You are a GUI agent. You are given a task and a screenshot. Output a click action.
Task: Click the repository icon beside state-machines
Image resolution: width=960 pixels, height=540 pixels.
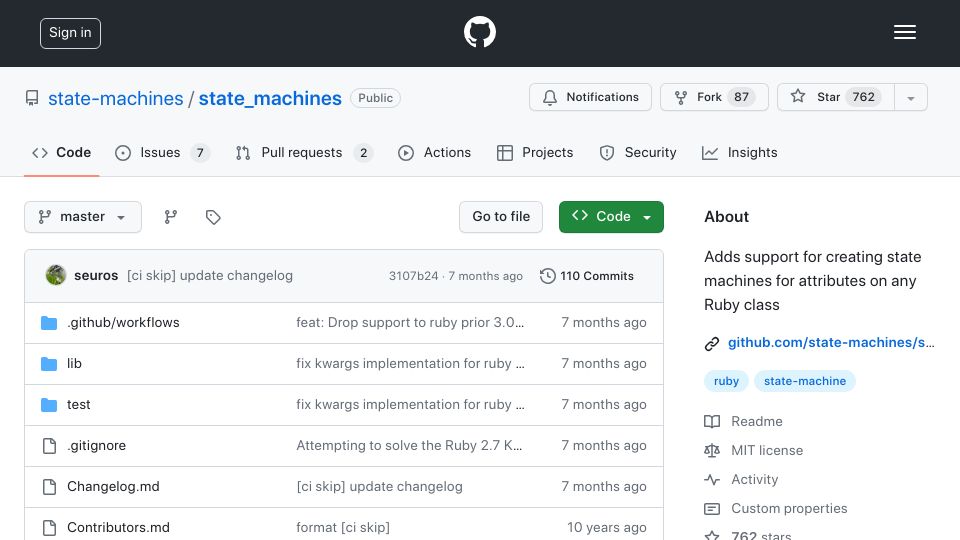(32, 98)
